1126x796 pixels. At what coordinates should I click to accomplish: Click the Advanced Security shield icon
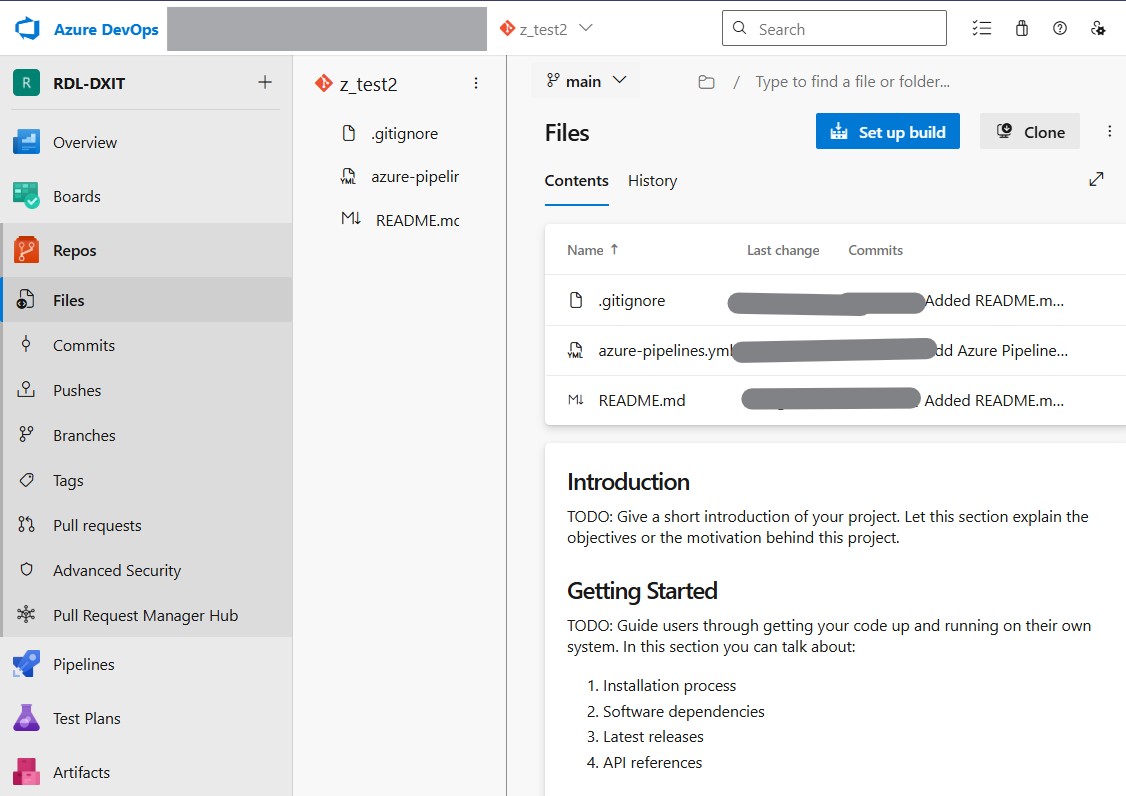click(26, 570)
